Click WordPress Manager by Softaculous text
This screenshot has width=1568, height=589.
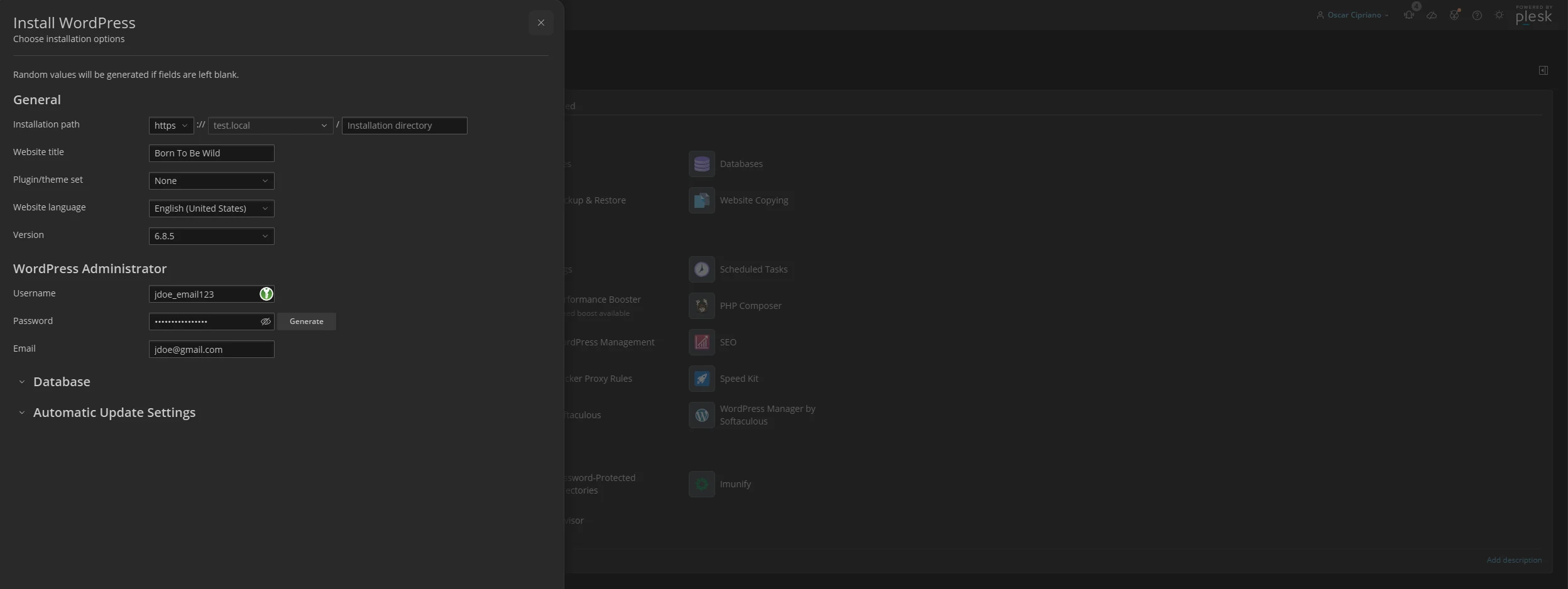coord(767,415)
